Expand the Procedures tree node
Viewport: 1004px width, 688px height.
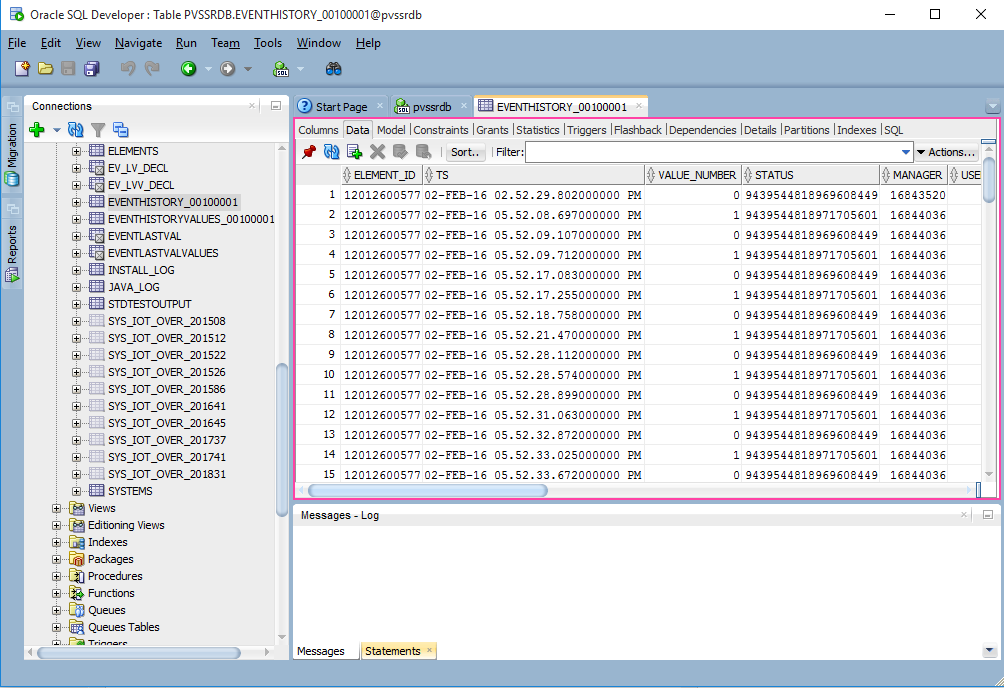[57, 576]
